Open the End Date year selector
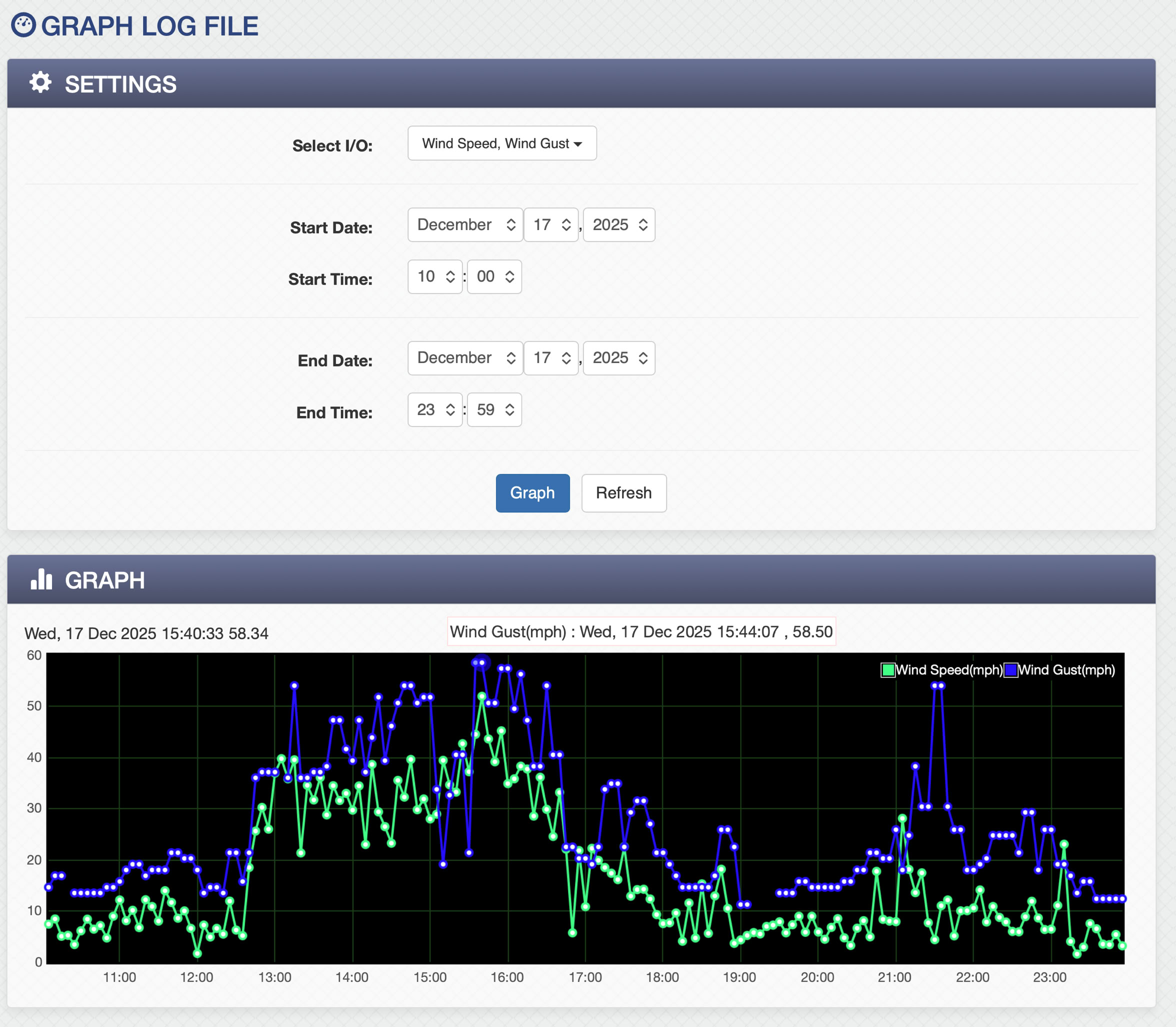 coord(618,358)
